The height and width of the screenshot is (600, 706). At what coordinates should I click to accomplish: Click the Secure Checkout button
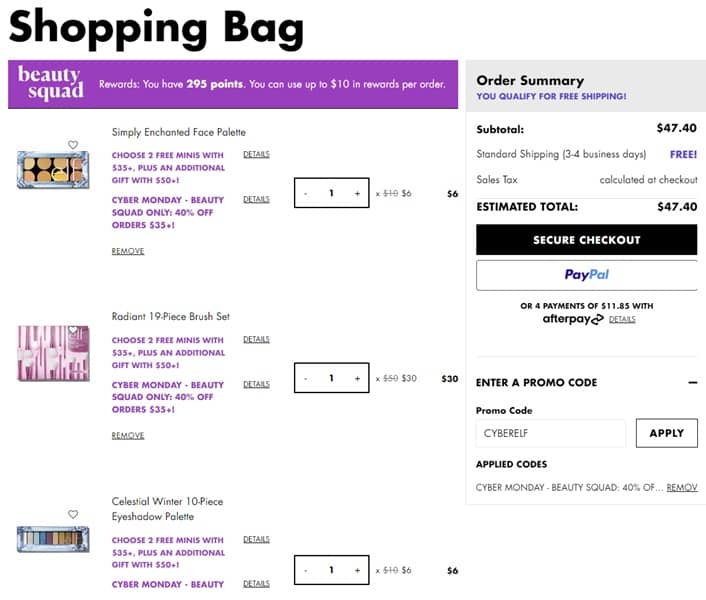click(x=586, y=240)
